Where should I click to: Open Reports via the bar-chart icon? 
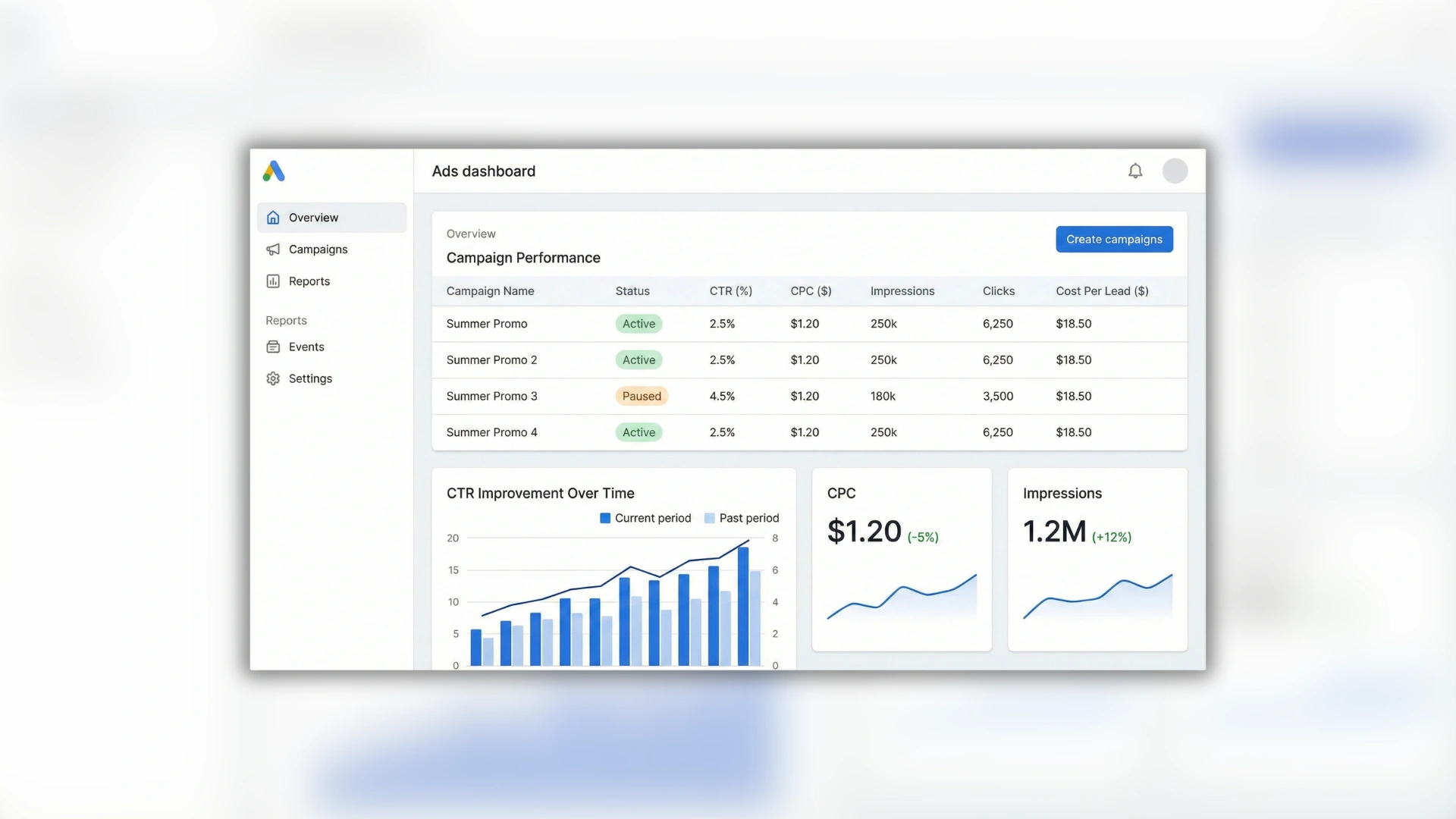pos(274,281)
